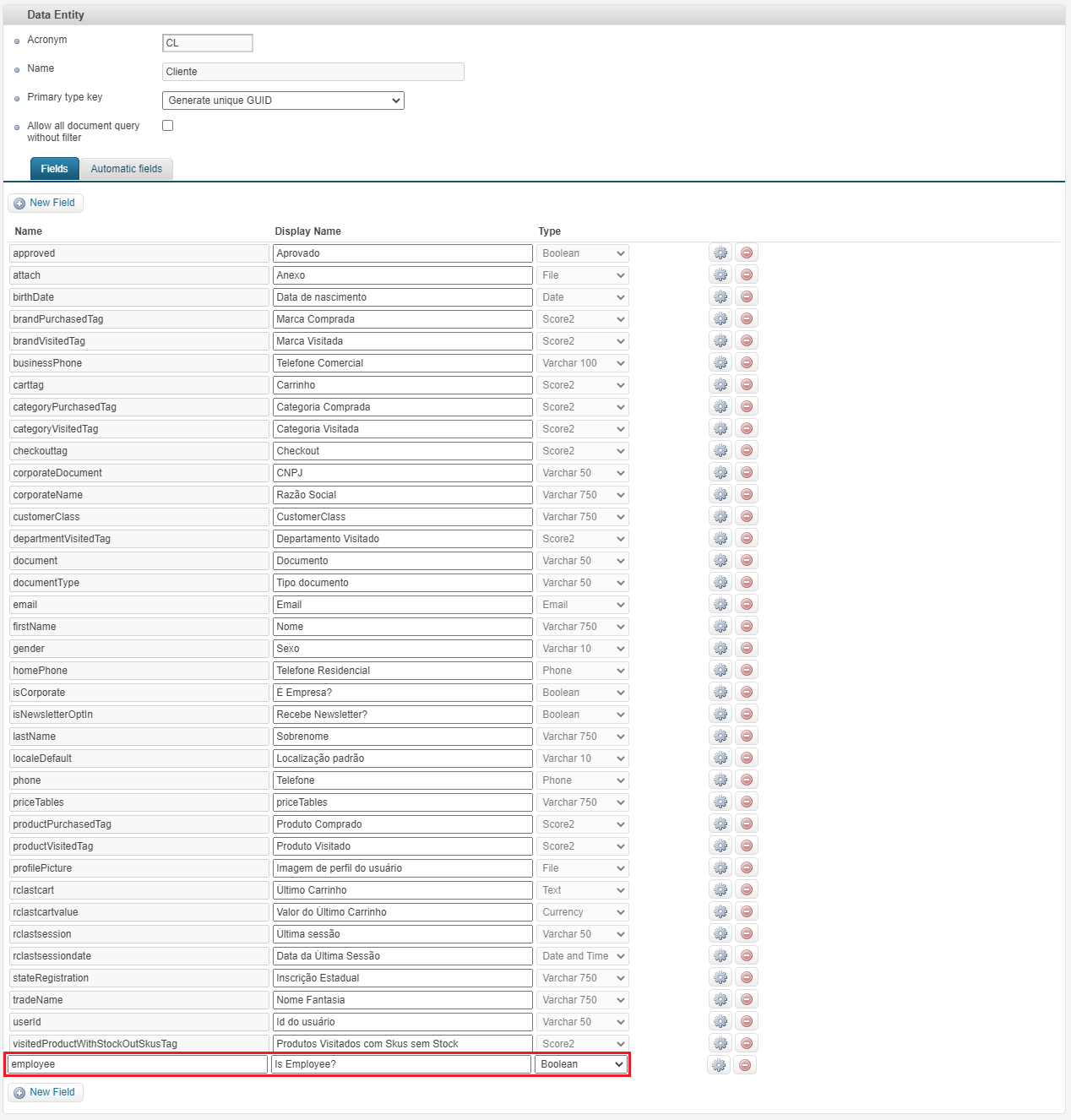Open settings for the email field
The height and width of the screenshot is (1120, 1071).
pyautogui.click(x=720, y=603)
